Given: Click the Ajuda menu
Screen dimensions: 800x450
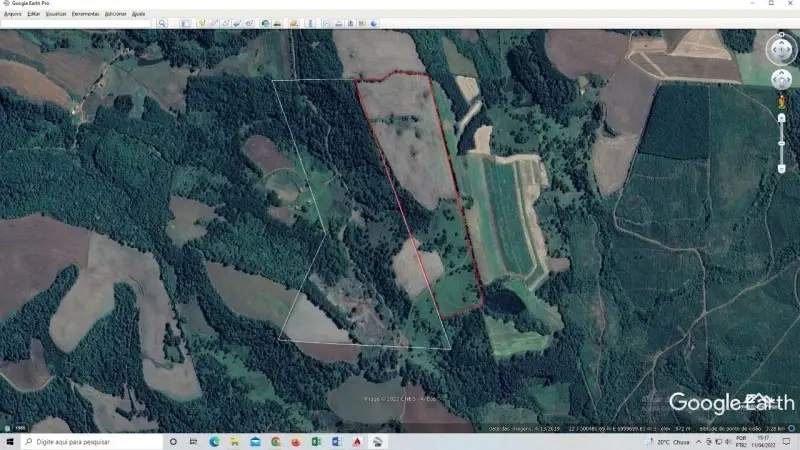Looking at the screenshot, I should (139, 14).
